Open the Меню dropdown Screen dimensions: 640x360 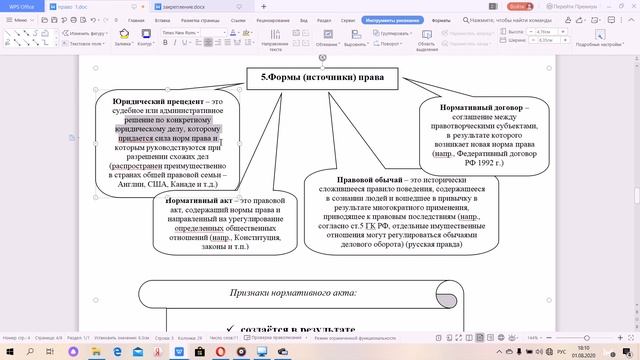point(20,20)
